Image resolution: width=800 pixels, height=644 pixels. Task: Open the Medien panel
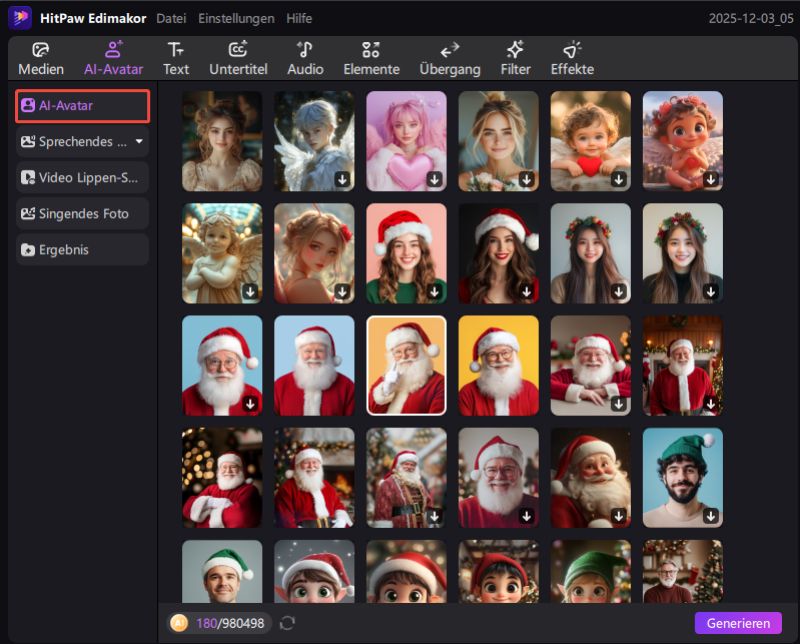[x=41, y=57]
